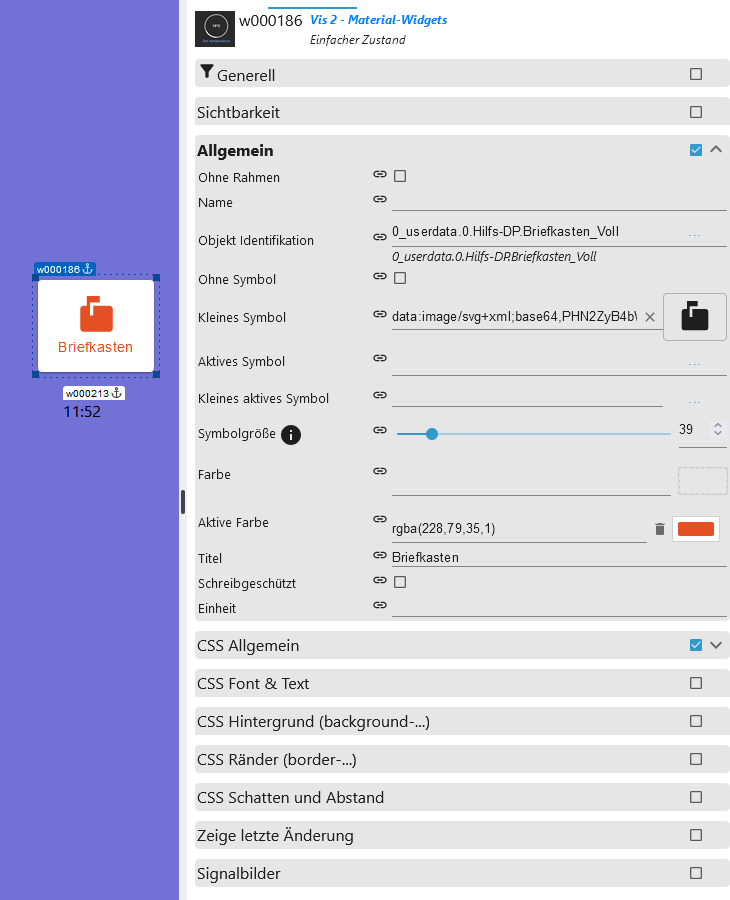Click the panel splitter drag handle
The image size is (730, 900).
[x=183, y=502]
